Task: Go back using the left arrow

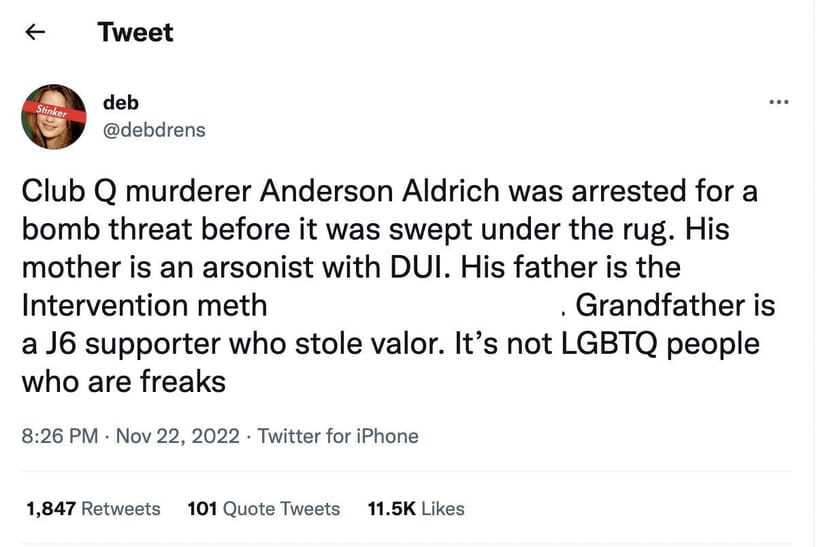Action: click(x=35, y=32)
